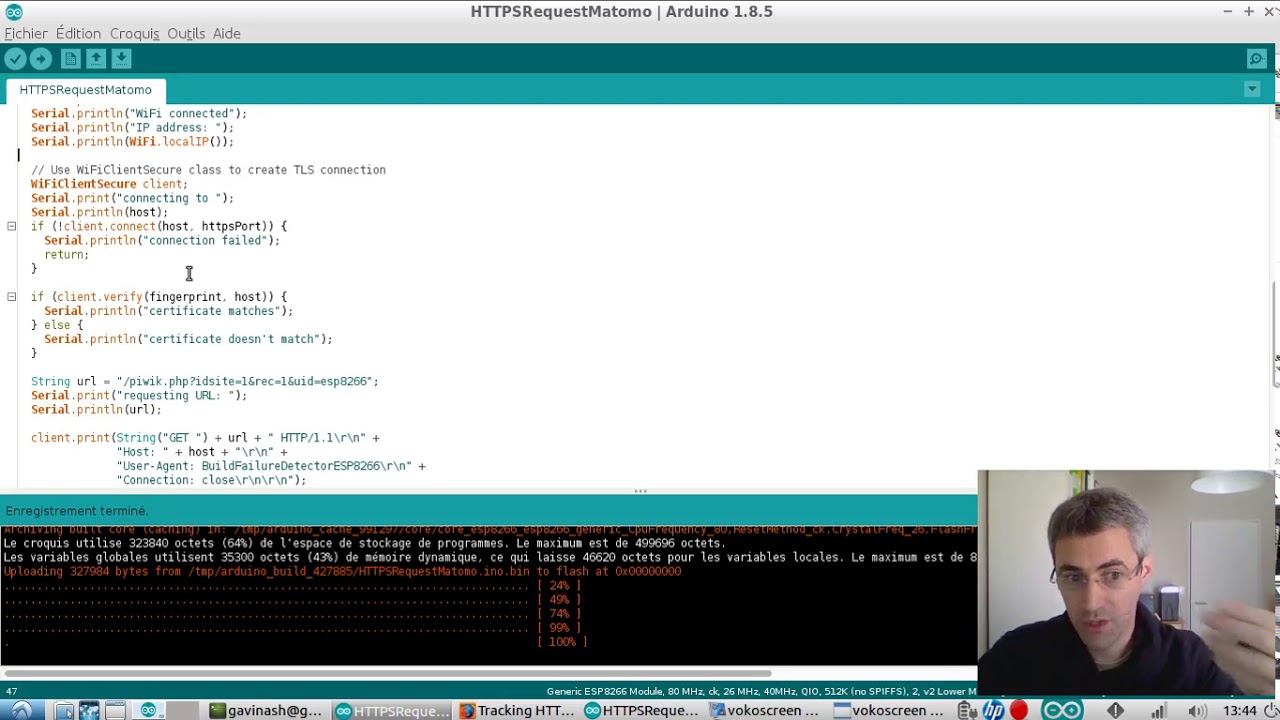Viewport: 1280px width, 720px height.
Task: Open the Édition menu
Action: point(78,33)
